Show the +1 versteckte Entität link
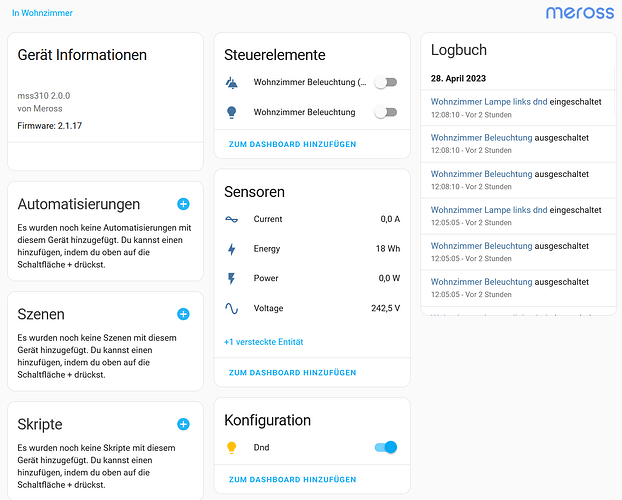The width and height of the screenshot is (622, 500). [263, 342]
